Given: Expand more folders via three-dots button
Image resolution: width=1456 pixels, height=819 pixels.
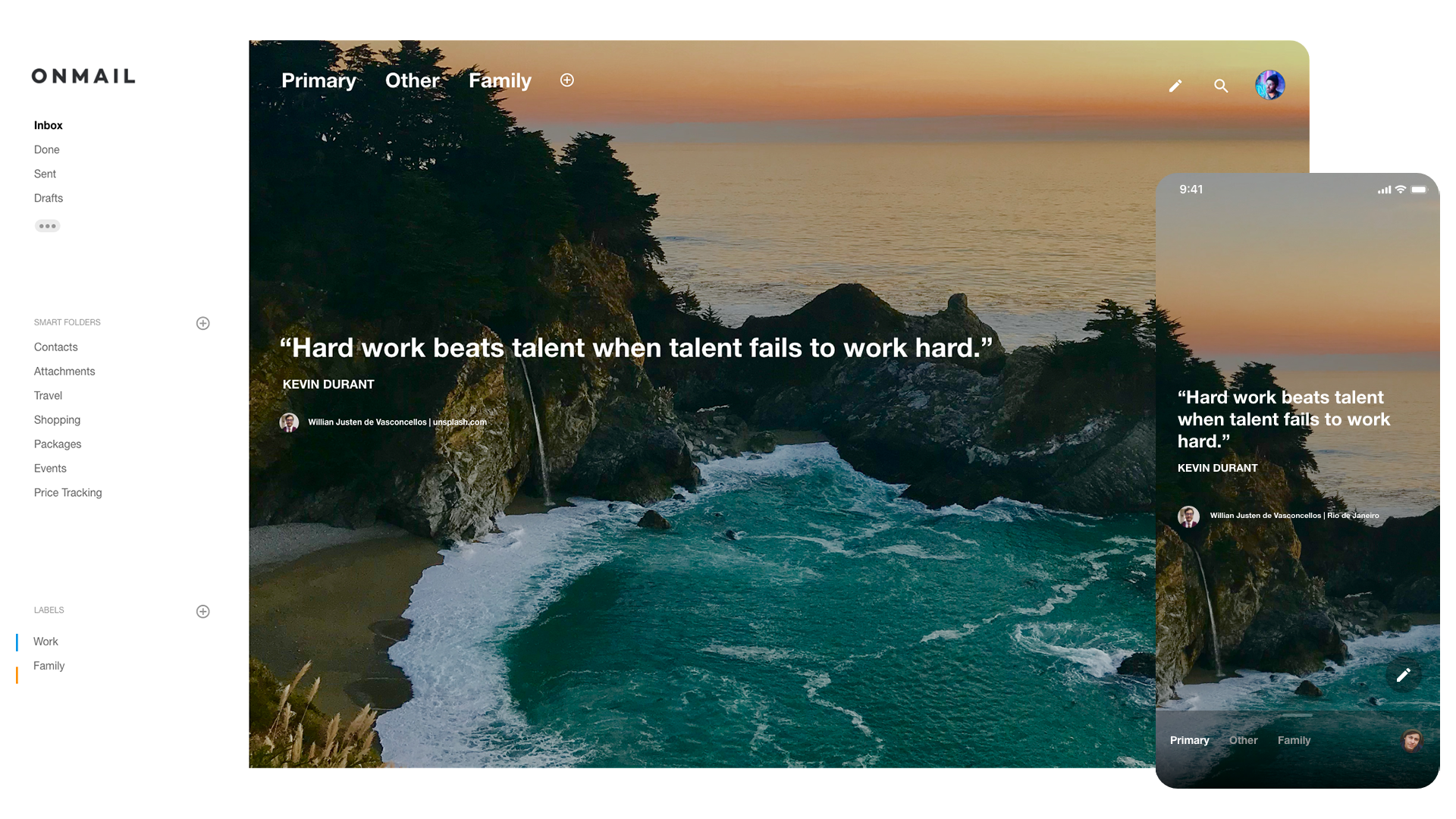Looking at the screenshot, I should [x=47, y=226].
